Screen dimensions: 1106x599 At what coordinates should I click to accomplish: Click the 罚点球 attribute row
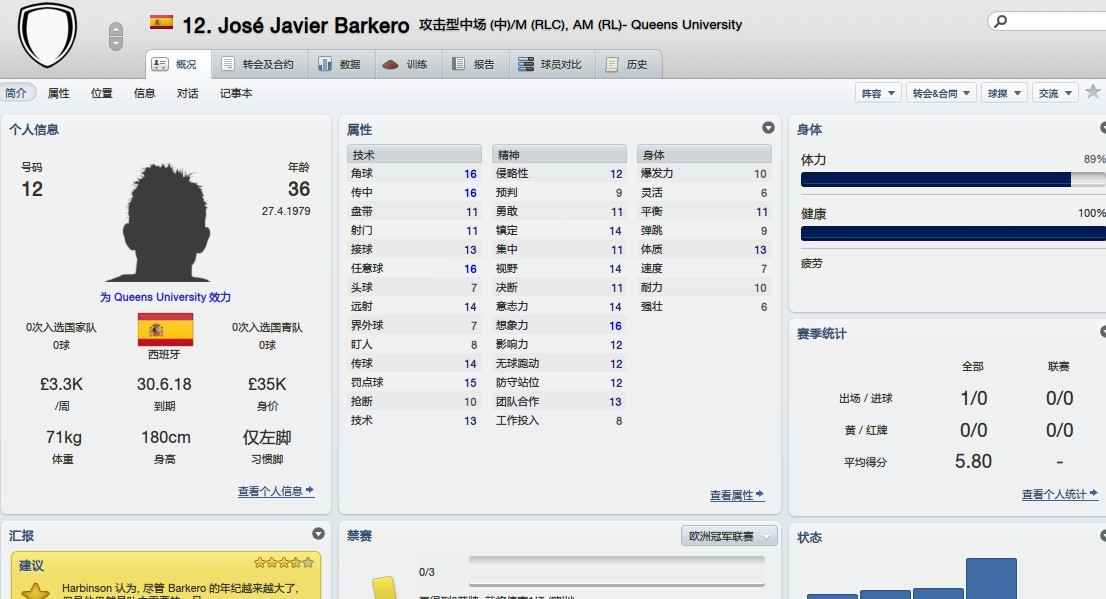(x=414, y=382)
